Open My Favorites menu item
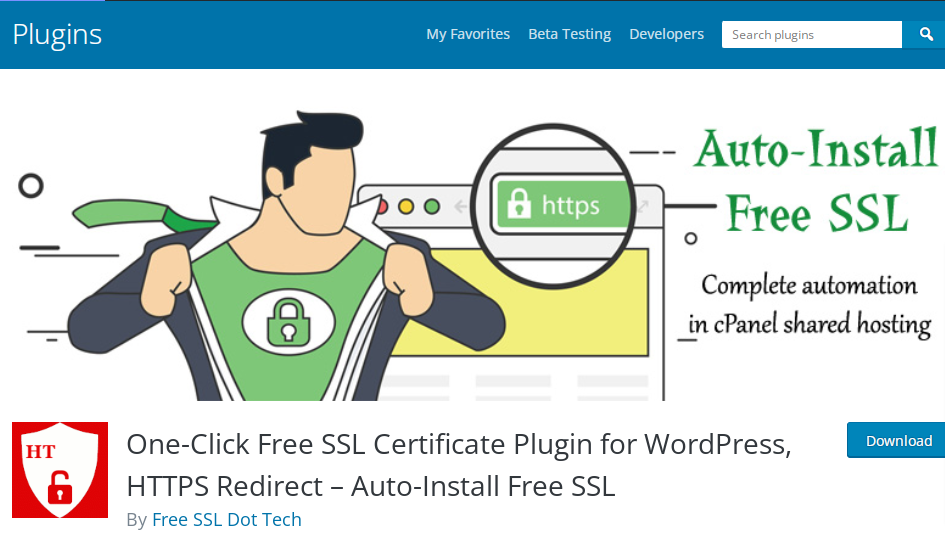The image size is (945, 543). tap(468, 34)
